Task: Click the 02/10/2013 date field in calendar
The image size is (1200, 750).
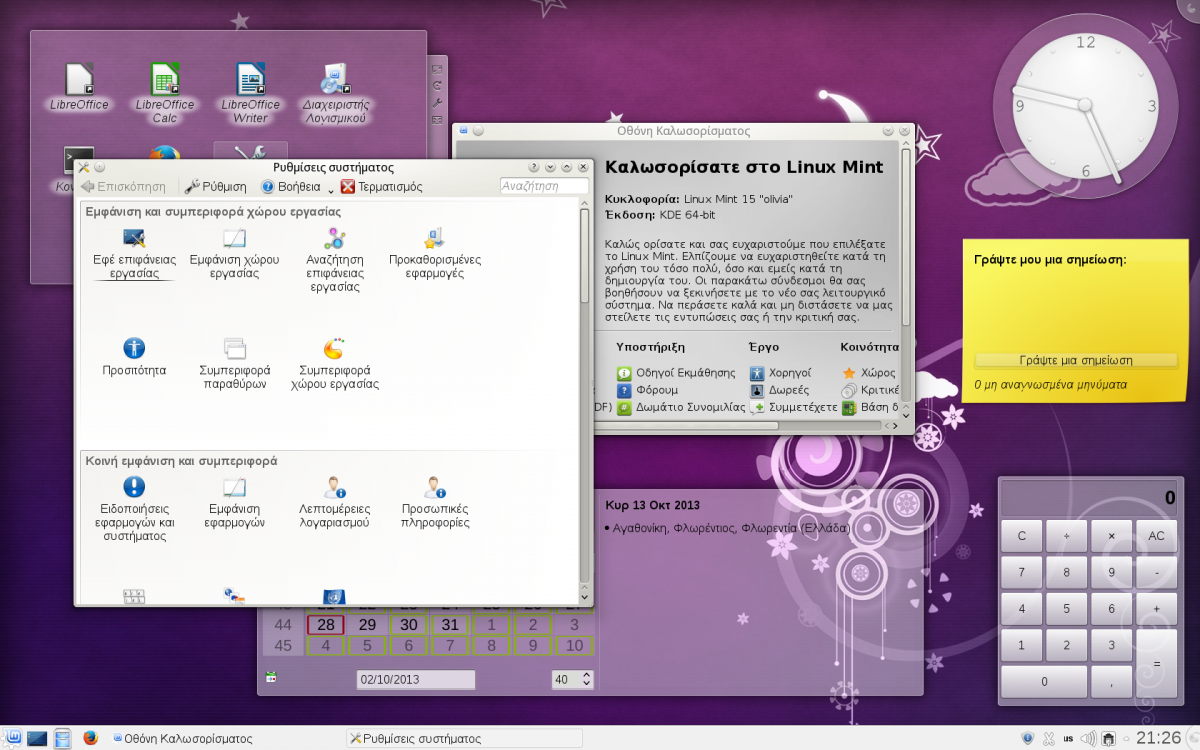Action: click(x=416, y=679)
